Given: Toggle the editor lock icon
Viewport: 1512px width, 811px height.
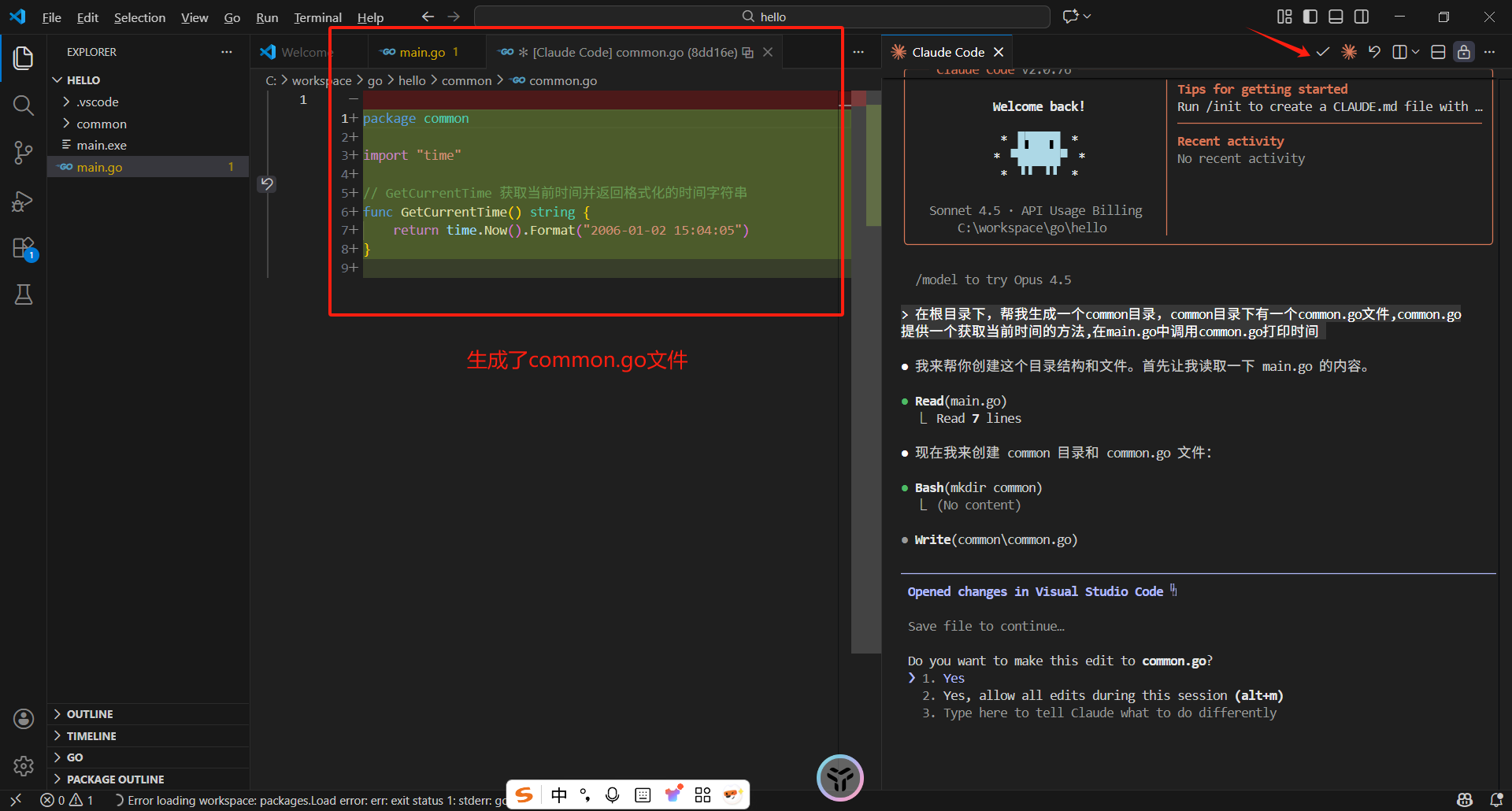Looking at the screenshot, I should 1464,52.
